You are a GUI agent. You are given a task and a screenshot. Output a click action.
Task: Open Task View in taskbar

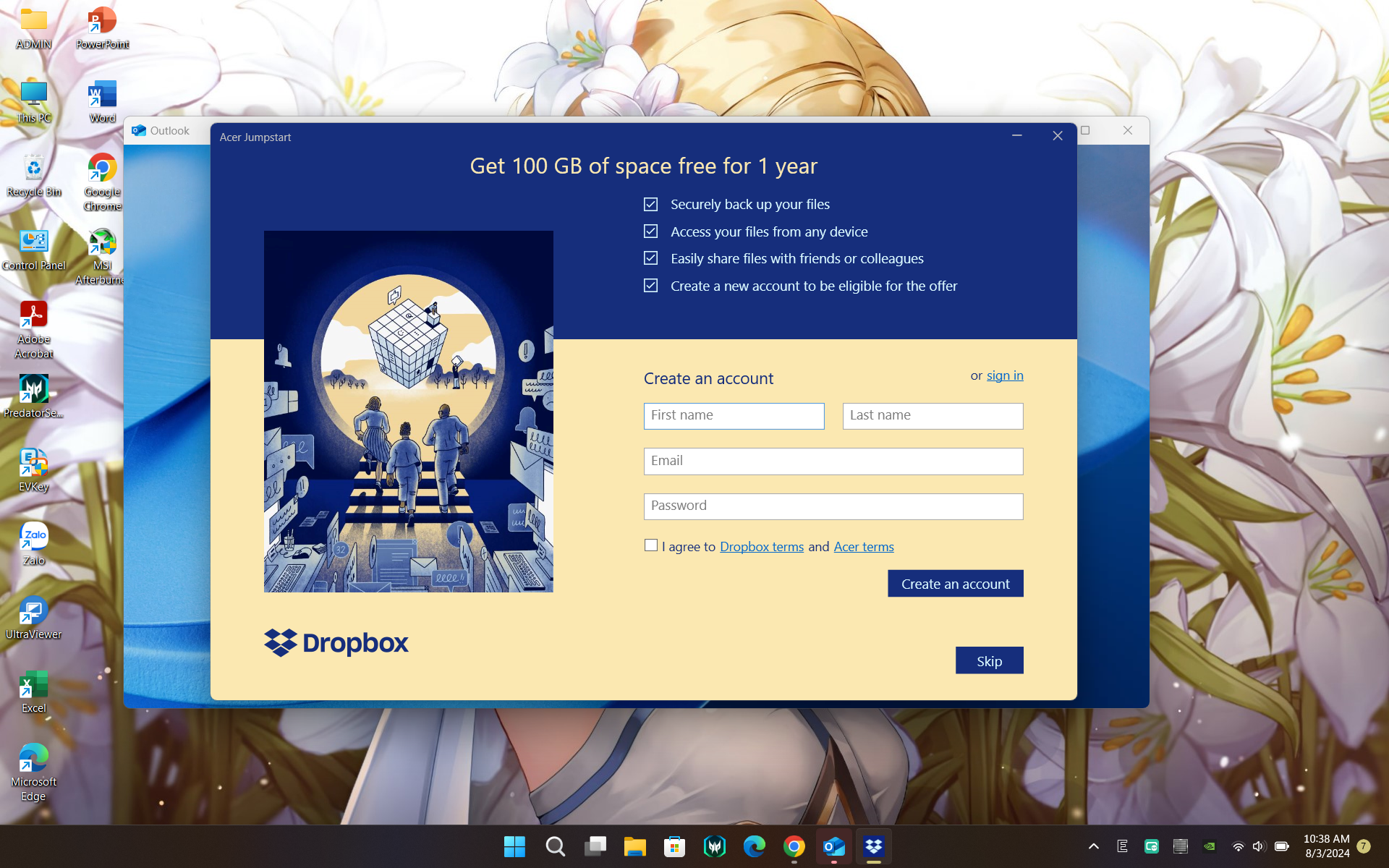click(x=595, y=846)
